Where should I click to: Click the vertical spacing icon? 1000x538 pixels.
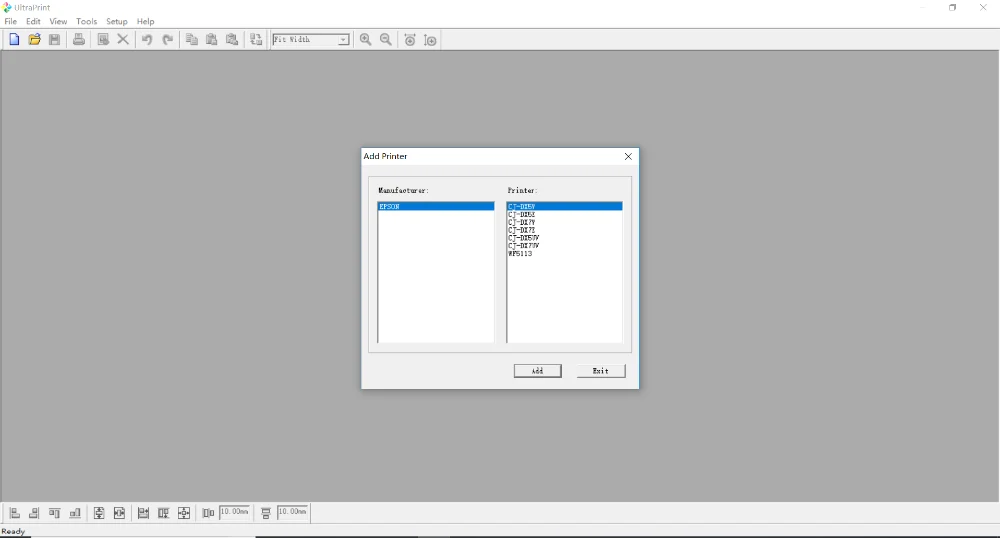coord(266,513)
